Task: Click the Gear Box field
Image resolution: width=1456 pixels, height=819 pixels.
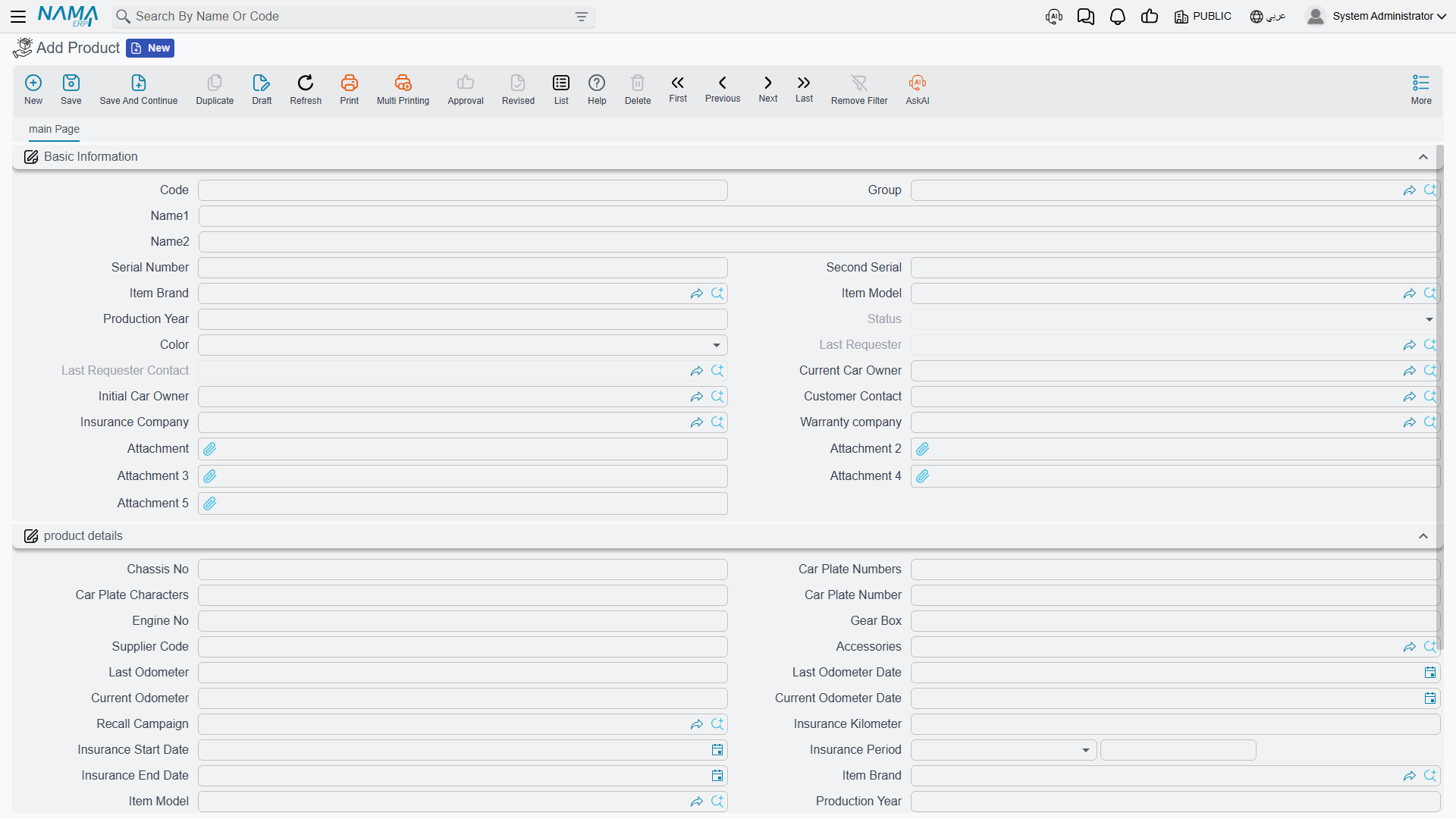Action: click(x=1175, y=621)
